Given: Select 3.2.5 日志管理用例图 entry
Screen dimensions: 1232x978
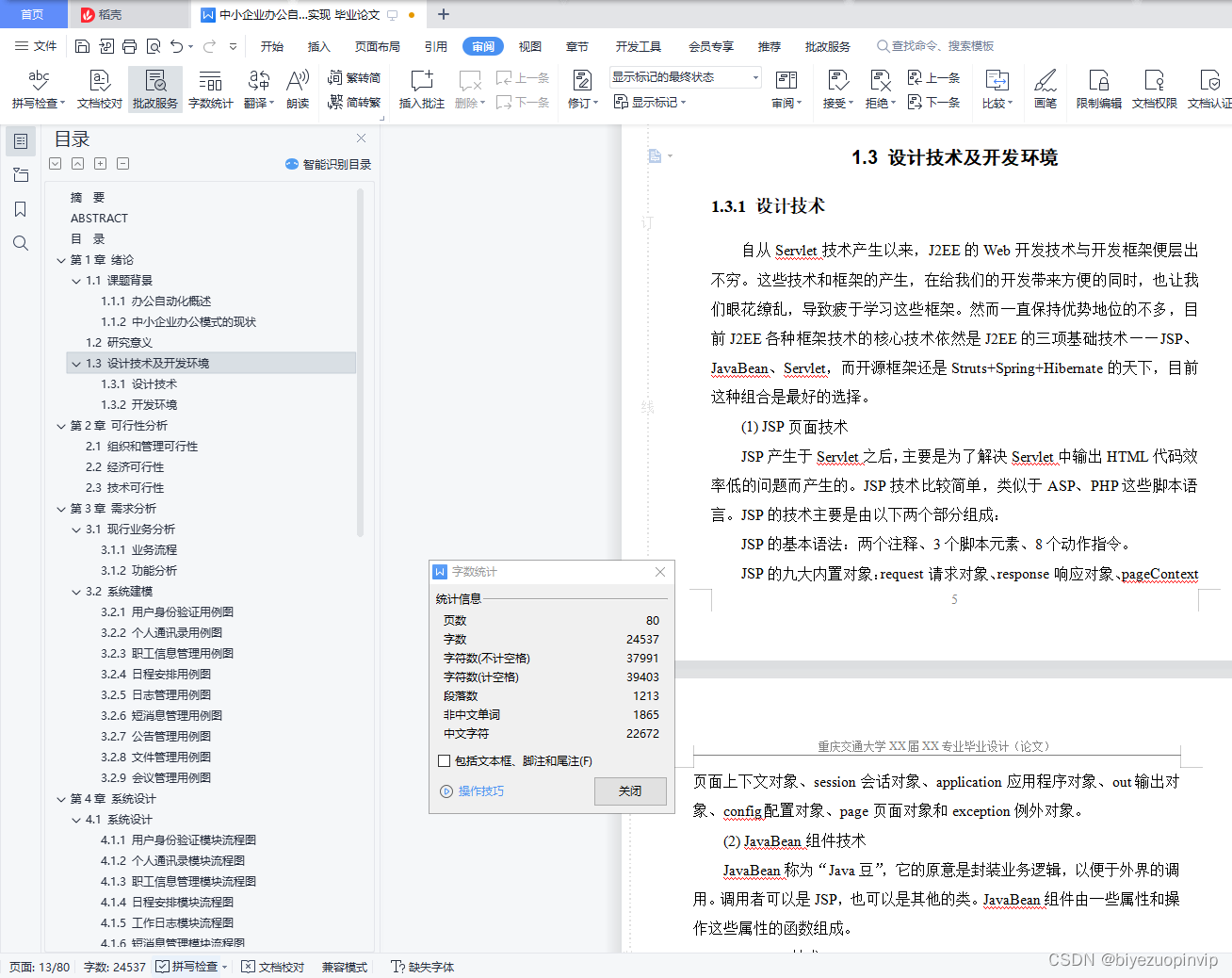Looking at the screenshot, I should pos(156,695).
